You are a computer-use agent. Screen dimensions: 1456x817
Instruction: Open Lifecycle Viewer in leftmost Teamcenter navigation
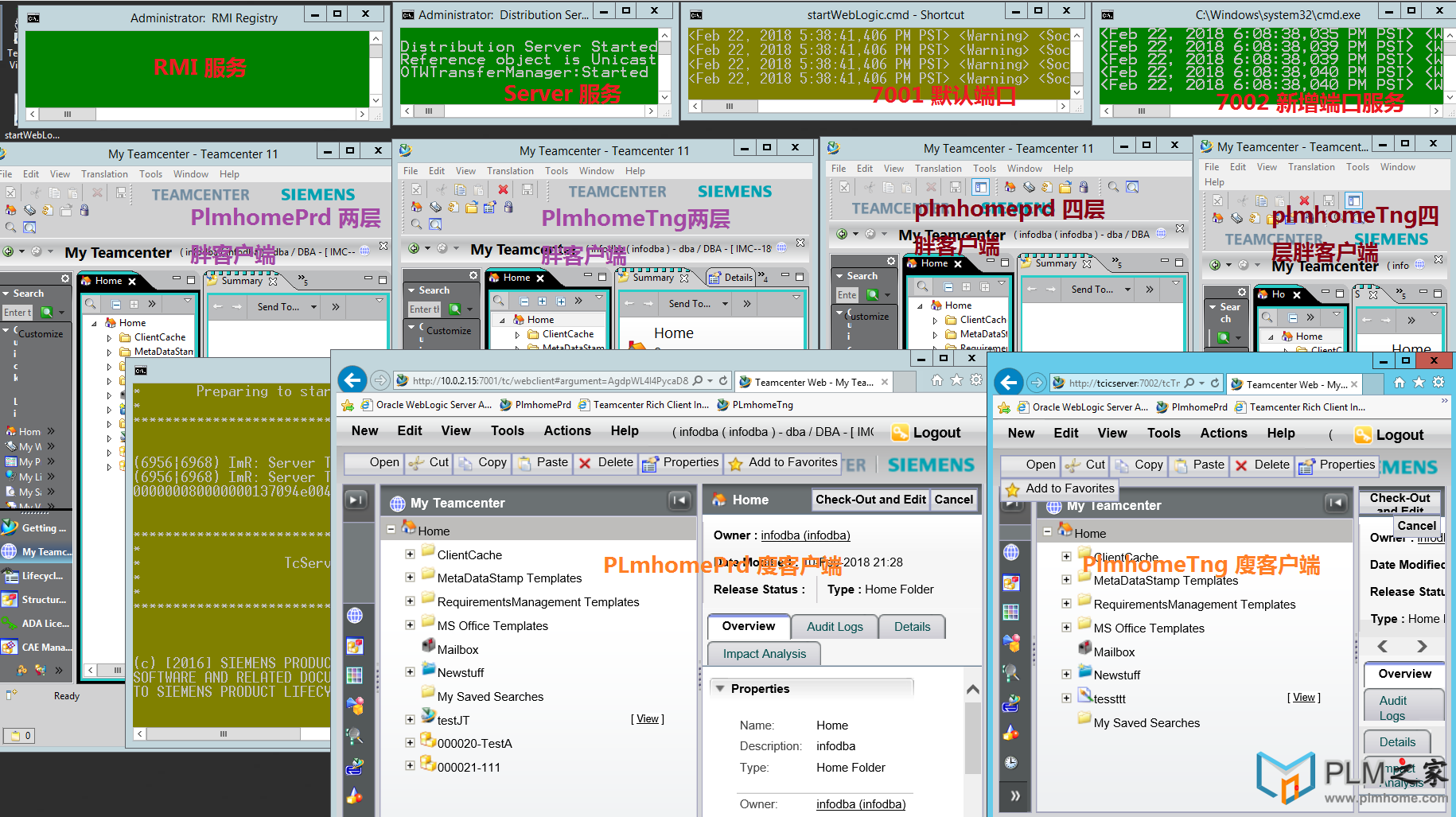coord(37,575)
